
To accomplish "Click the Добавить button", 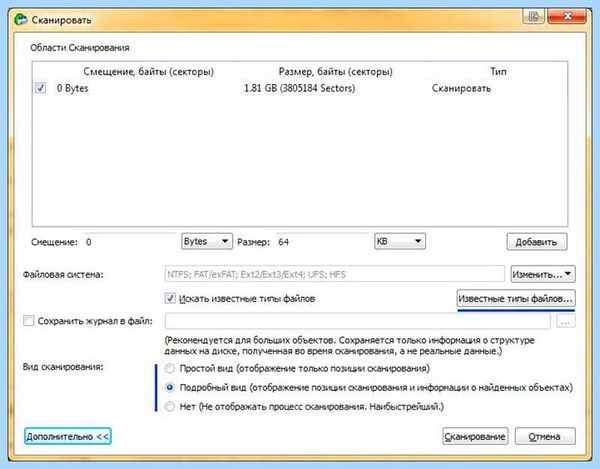I will coord(536,242).
